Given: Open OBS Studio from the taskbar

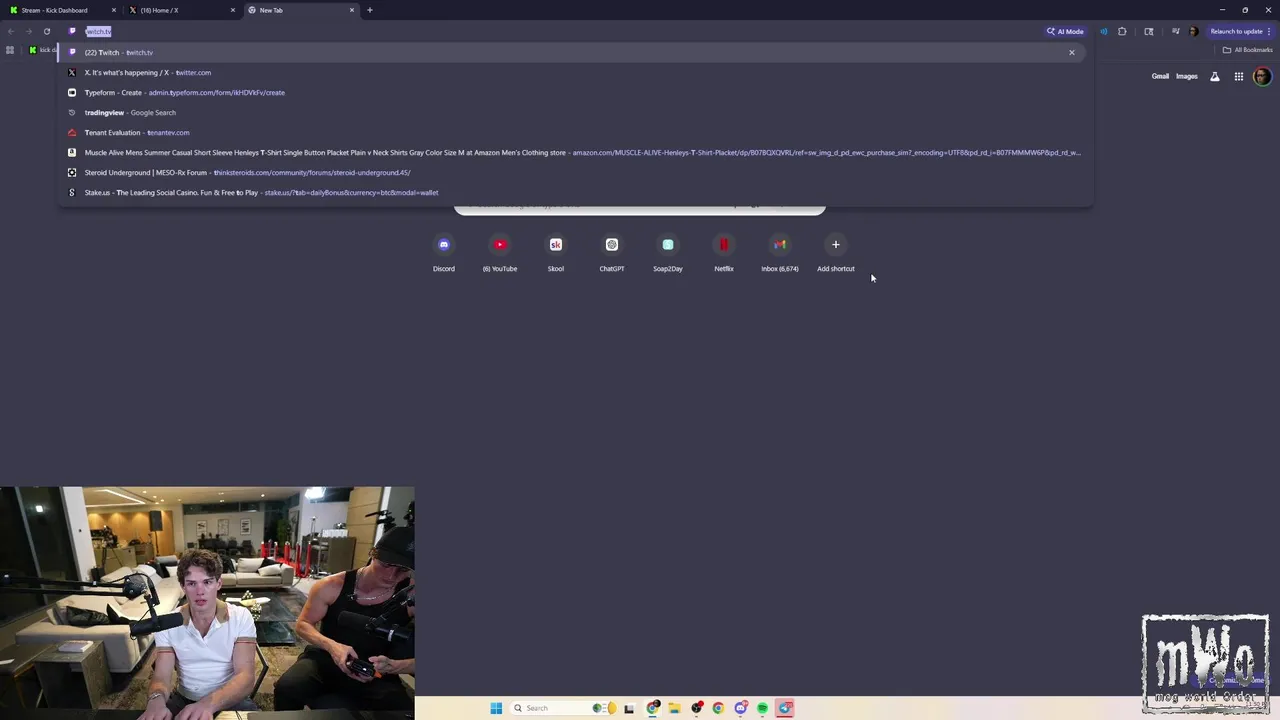Looking at the screenshot, I should [x=697, y=708].
